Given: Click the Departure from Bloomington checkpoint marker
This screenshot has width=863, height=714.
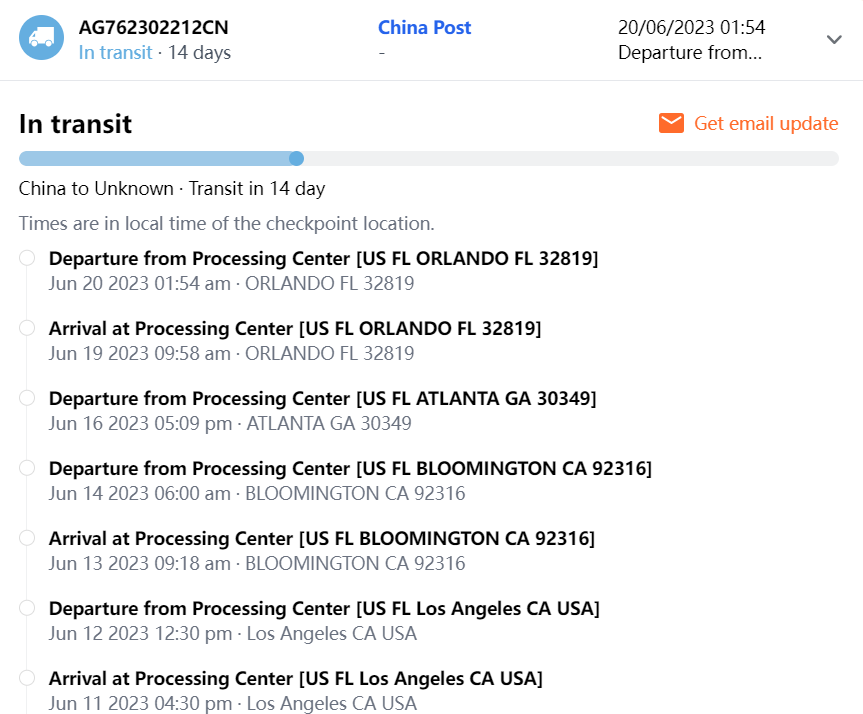Looking at the screenshot, I should (27, 468).
